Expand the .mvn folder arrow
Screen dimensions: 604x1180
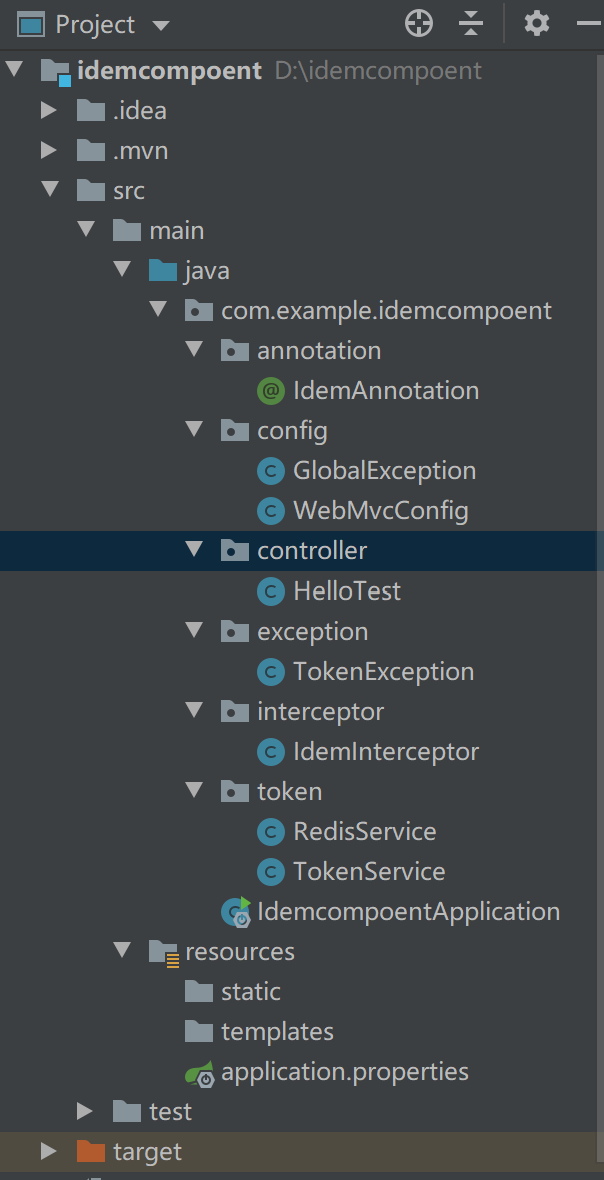[48, 151]
